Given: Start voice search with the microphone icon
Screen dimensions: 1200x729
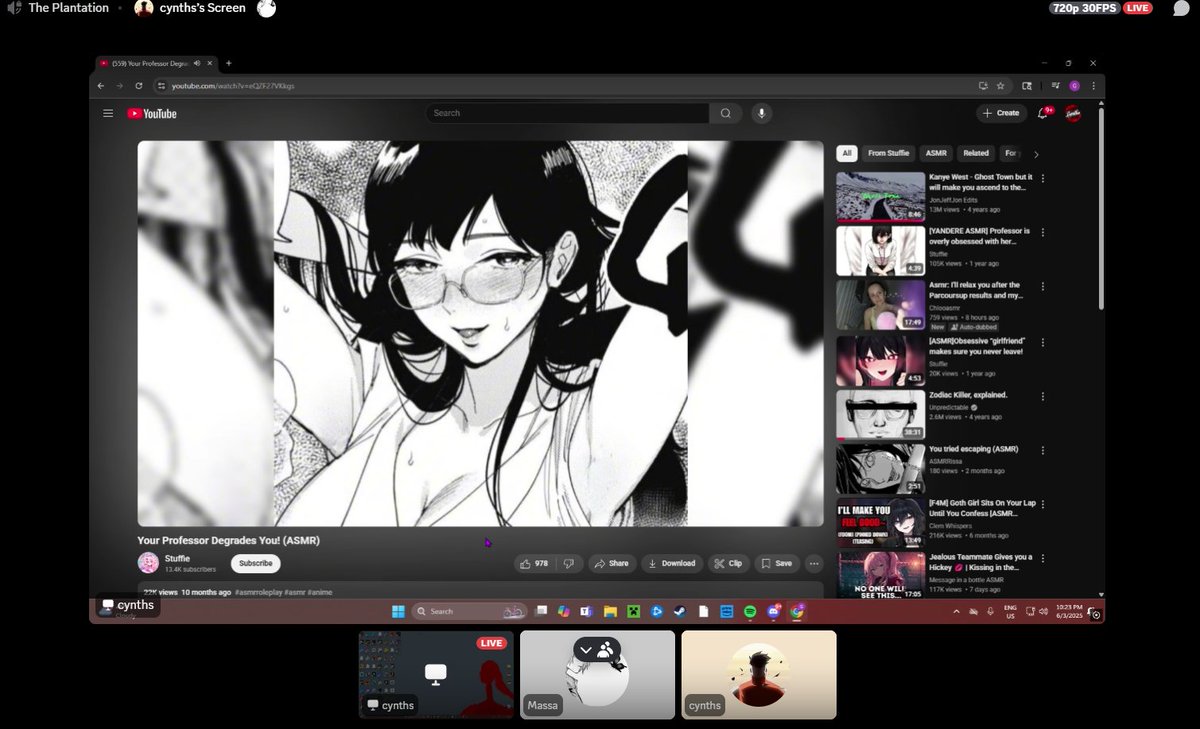Looking at the screenshot, I should pos(762,113).
